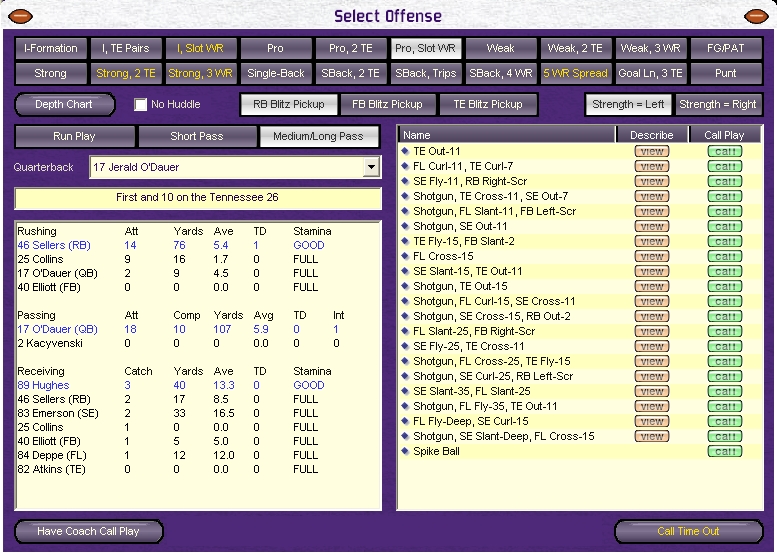Enable the No Huddle checkbox
Viewport: 777px width, 555px height.
point(141,104)
